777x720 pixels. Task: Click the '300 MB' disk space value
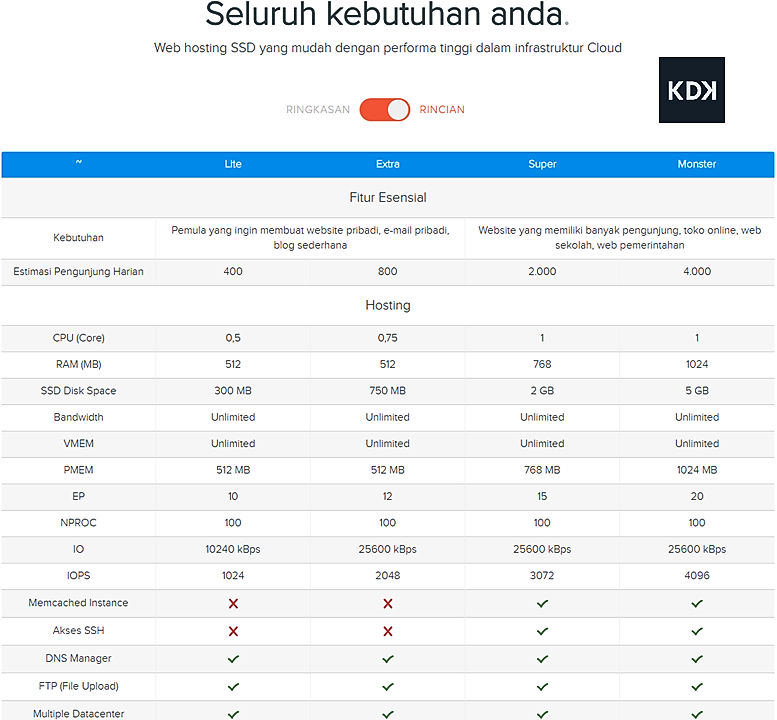(233, 390)
